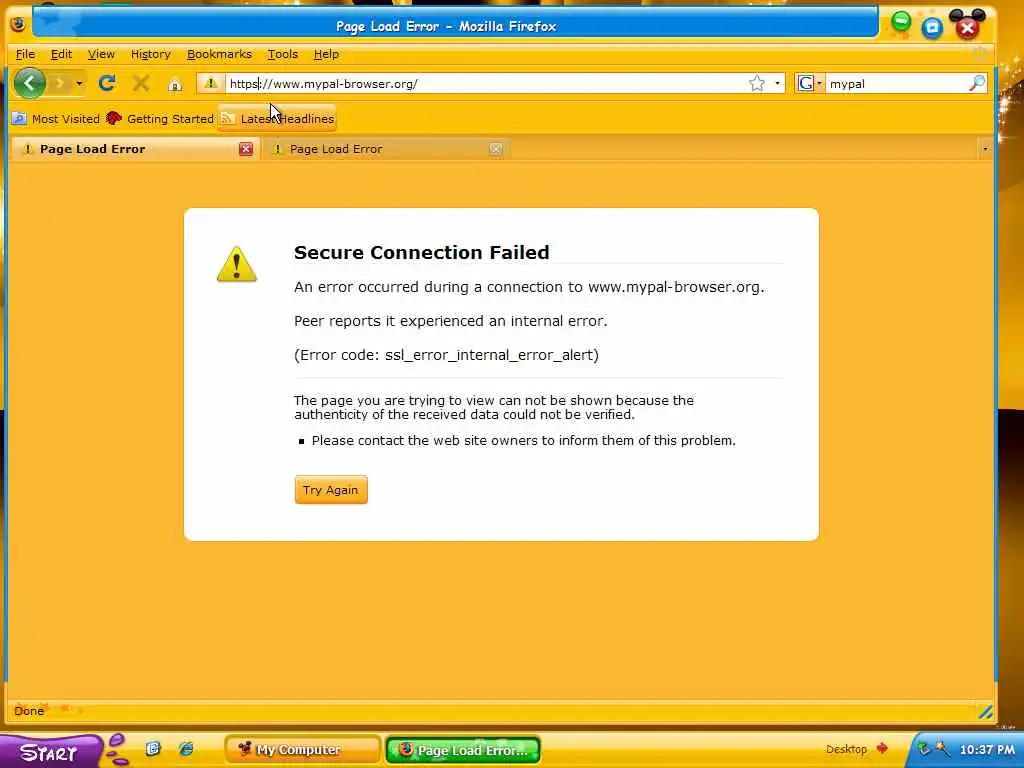The image size is (1024, 768).
Task: Open the address bar history dropdown
Action: click(x=777, y=84)
